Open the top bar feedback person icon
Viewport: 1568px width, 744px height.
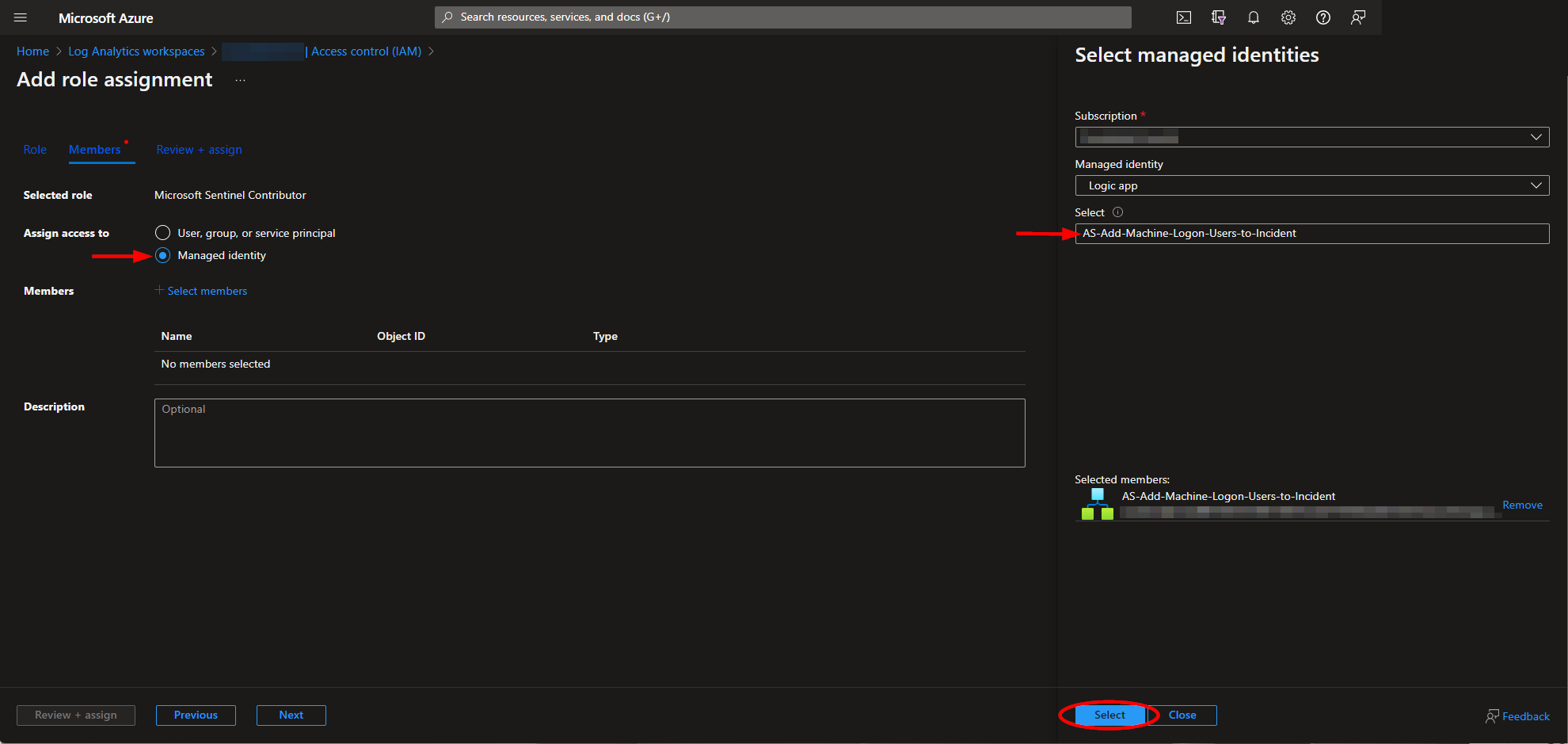[x=1358, y=17]
